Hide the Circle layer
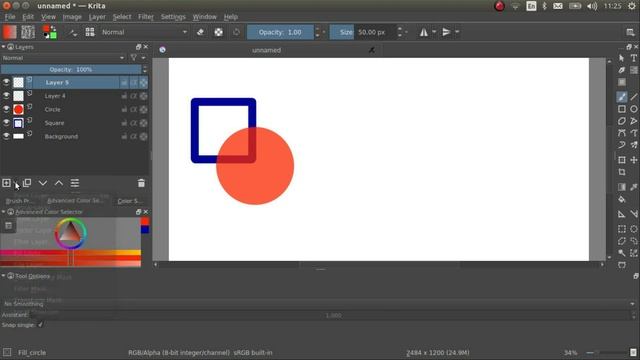 [6, 109]
